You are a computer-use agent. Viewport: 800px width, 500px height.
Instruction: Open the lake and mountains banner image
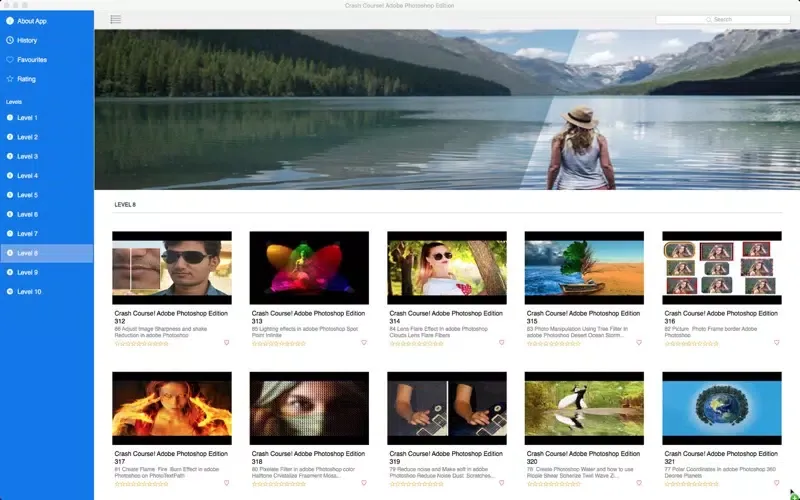[x=447, y=109]
